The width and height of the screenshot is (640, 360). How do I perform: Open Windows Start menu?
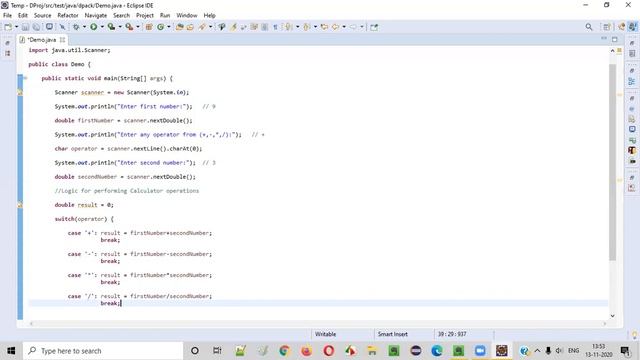pyautogui.click(x=11, y=351)
